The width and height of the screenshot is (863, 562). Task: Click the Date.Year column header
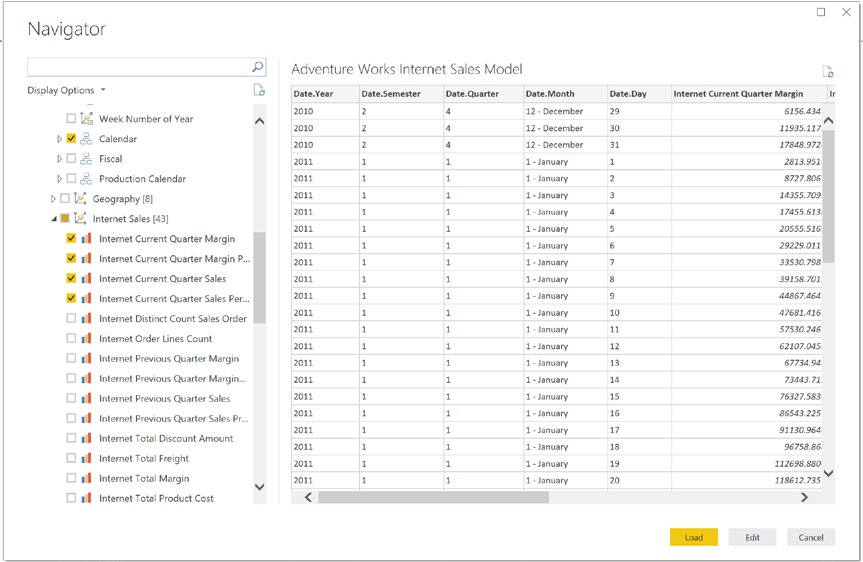click(x=325, y=94)
